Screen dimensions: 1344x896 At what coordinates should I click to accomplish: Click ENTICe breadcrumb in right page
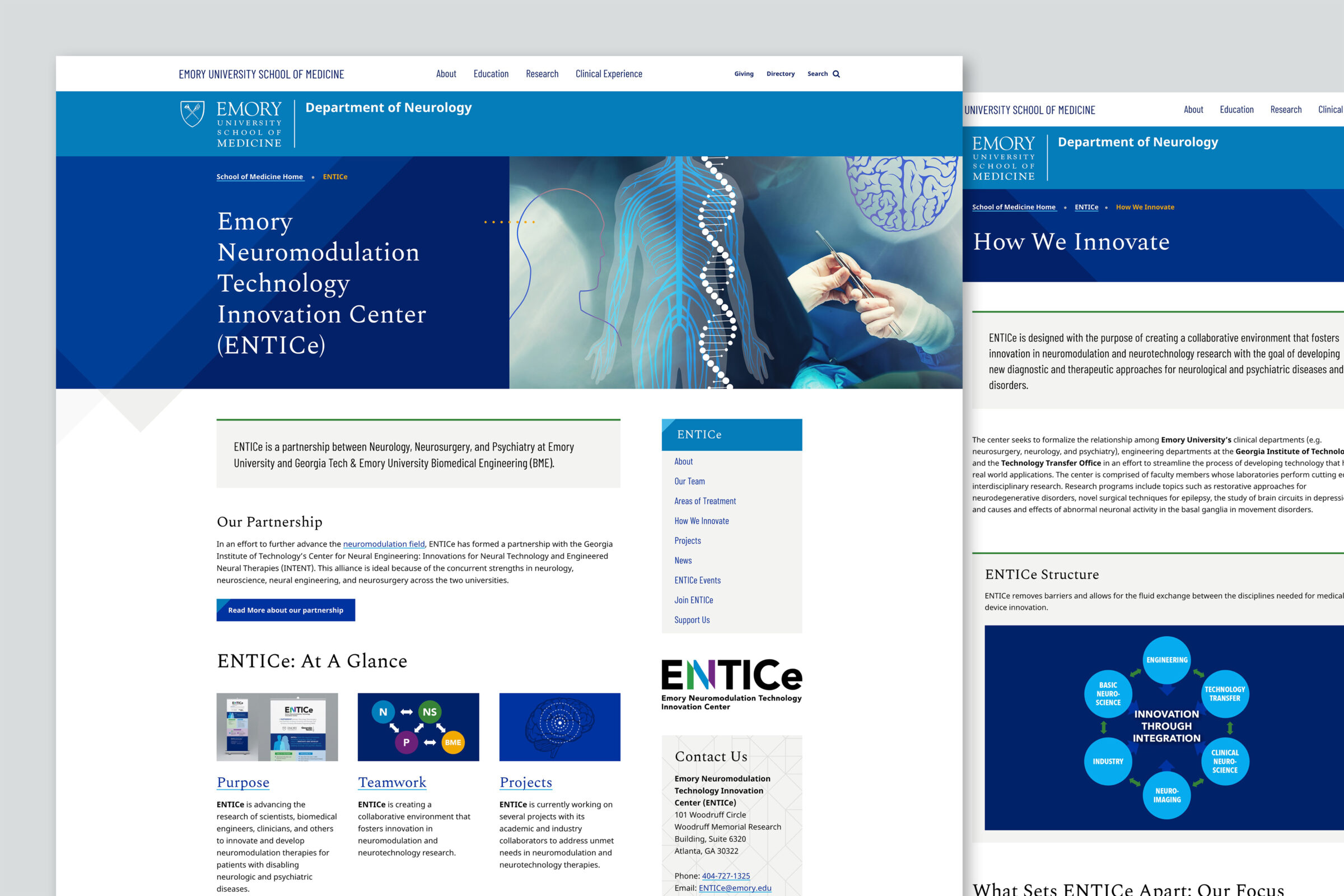(x=1086, y=207)
